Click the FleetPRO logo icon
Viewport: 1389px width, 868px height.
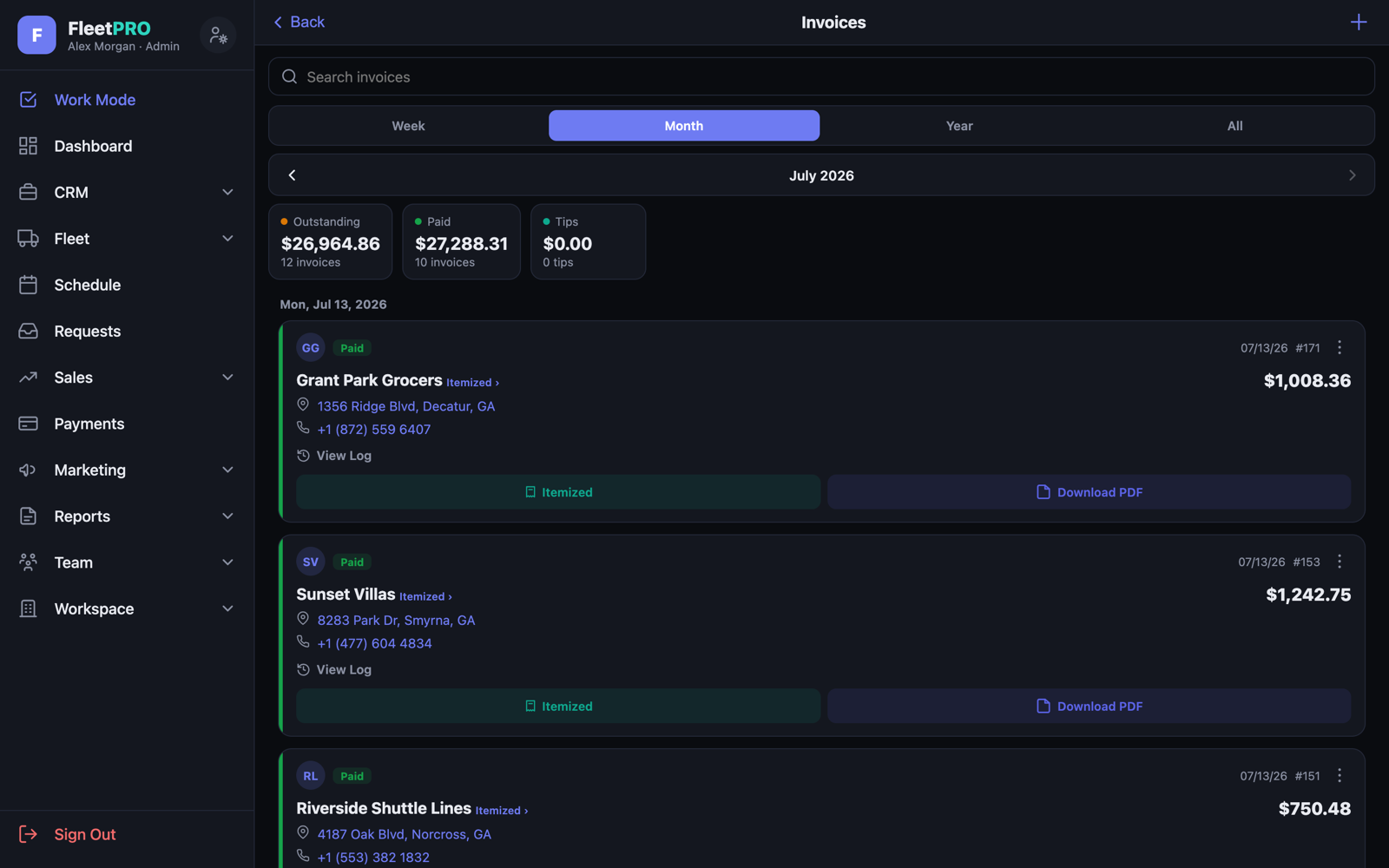[x=36, y=35]
